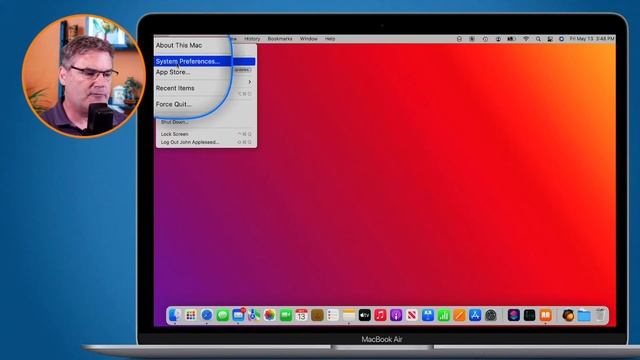Open the Books app in Dock
The height and width of the screenshot is (360, 640).
[546, 315]
